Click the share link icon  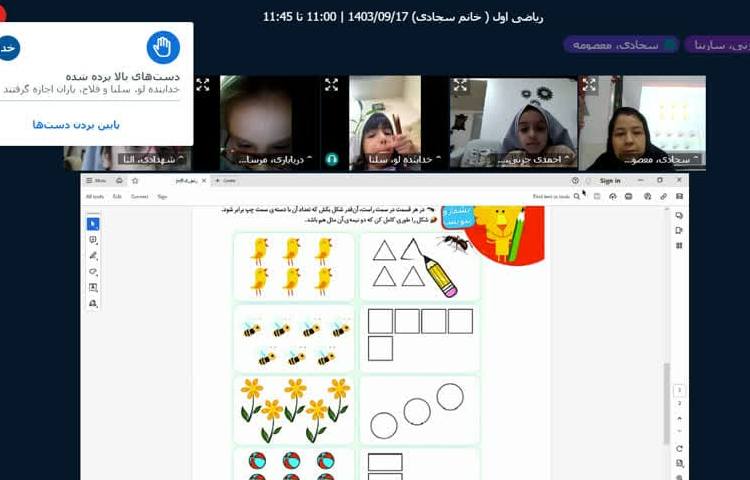[663, 196]
